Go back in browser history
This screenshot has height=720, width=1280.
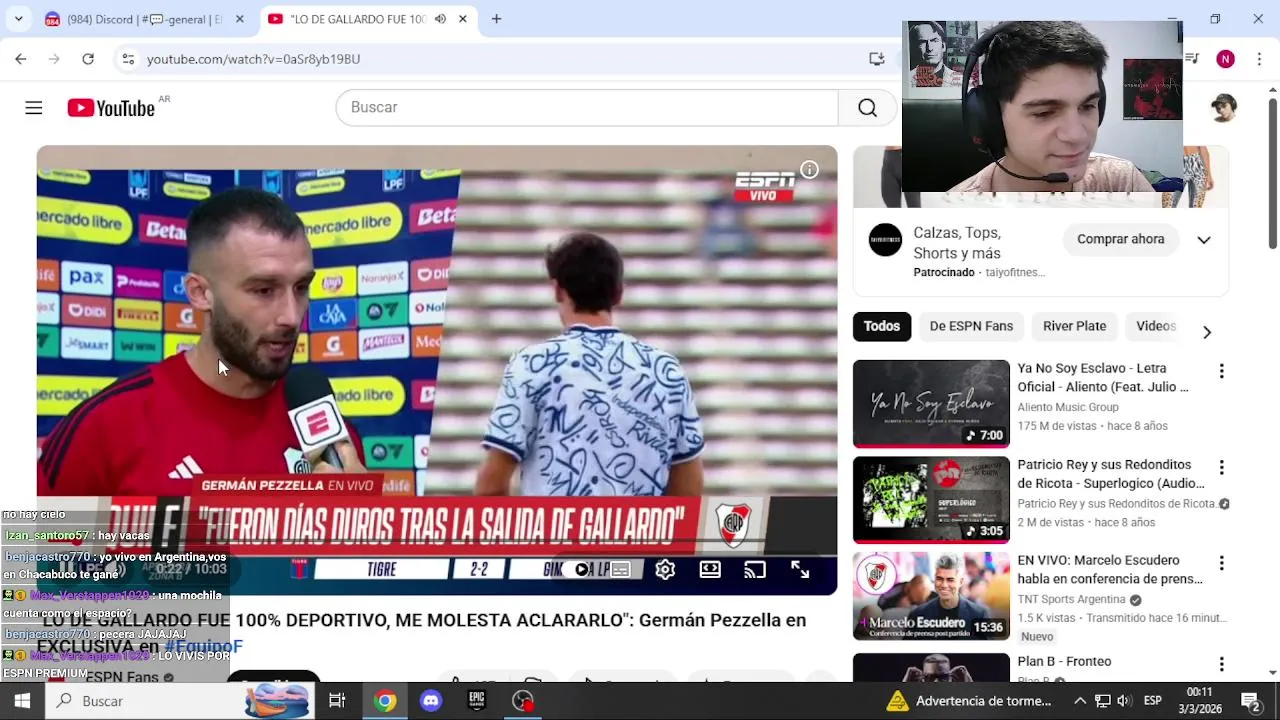coord(21,59)
